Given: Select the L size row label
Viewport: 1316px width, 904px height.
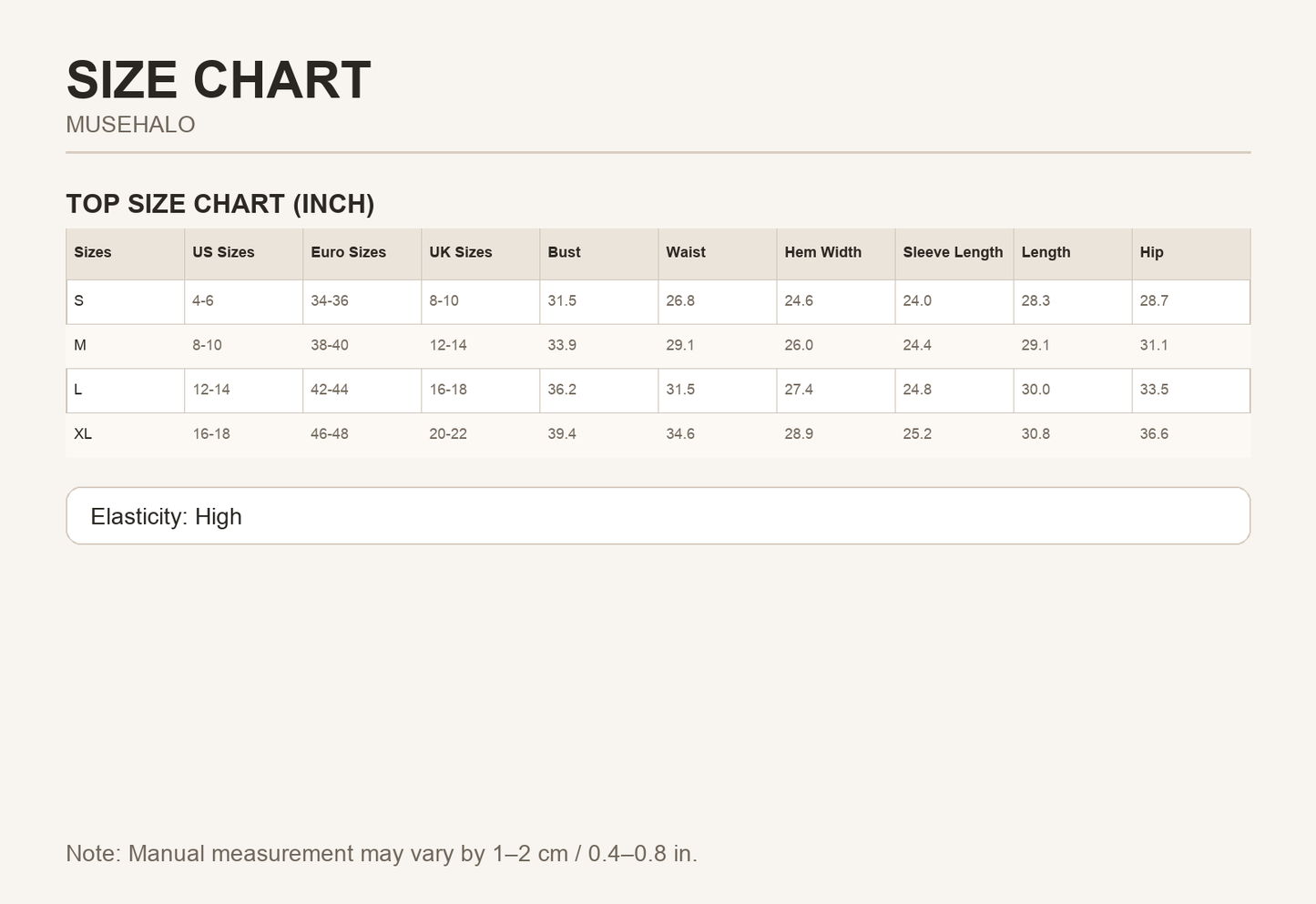Looking at the screenshot, I should (x=78, y=390).
